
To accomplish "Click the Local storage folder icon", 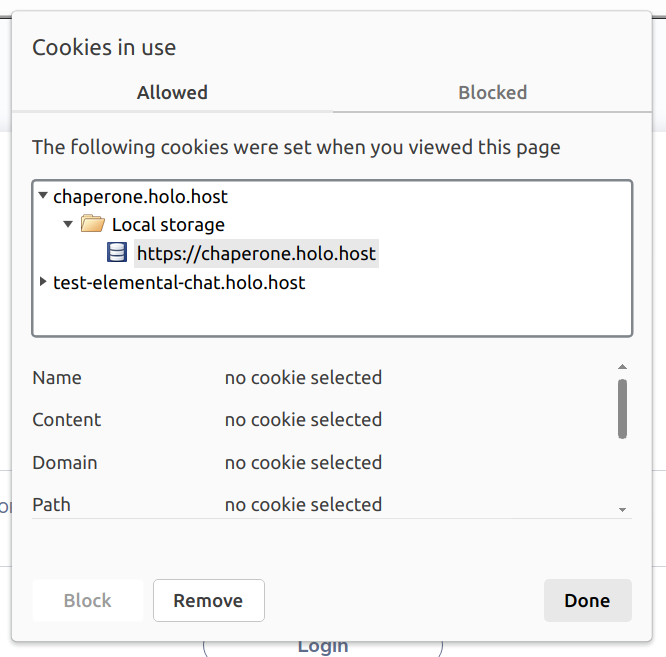I will point(93,224).
